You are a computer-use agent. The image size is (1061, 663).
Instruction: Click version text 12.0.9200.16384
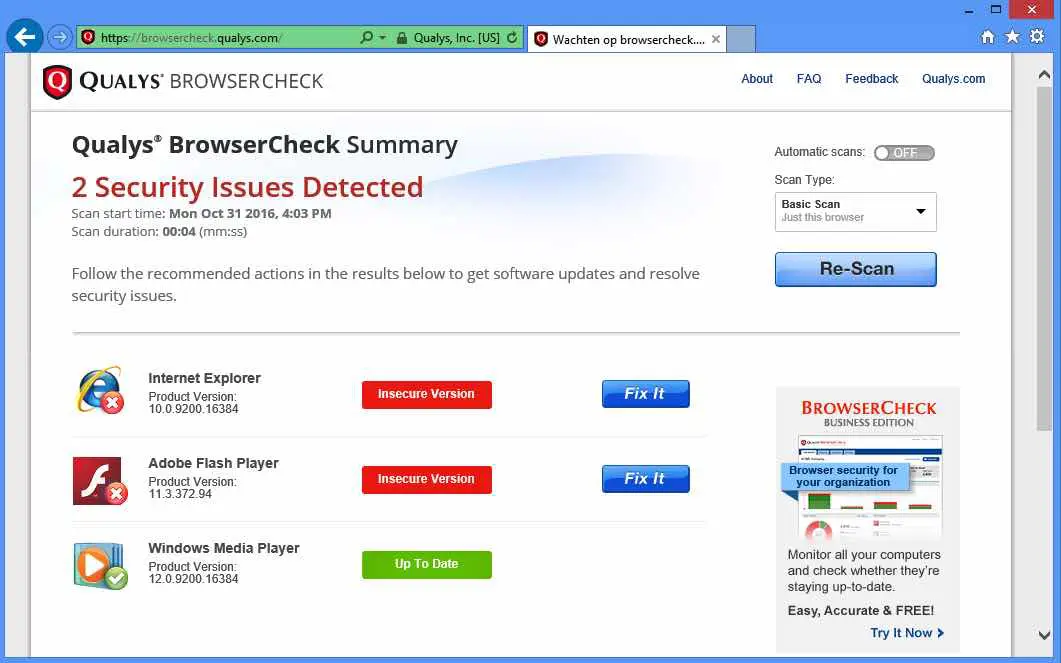(194, 579)
